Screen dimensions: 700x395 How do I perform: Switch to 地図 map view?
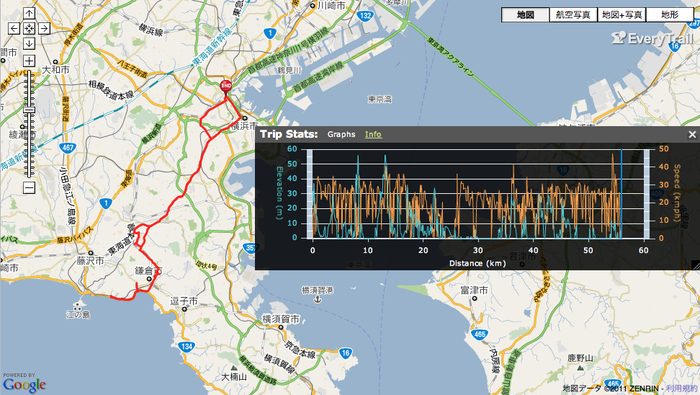(525, 15)
